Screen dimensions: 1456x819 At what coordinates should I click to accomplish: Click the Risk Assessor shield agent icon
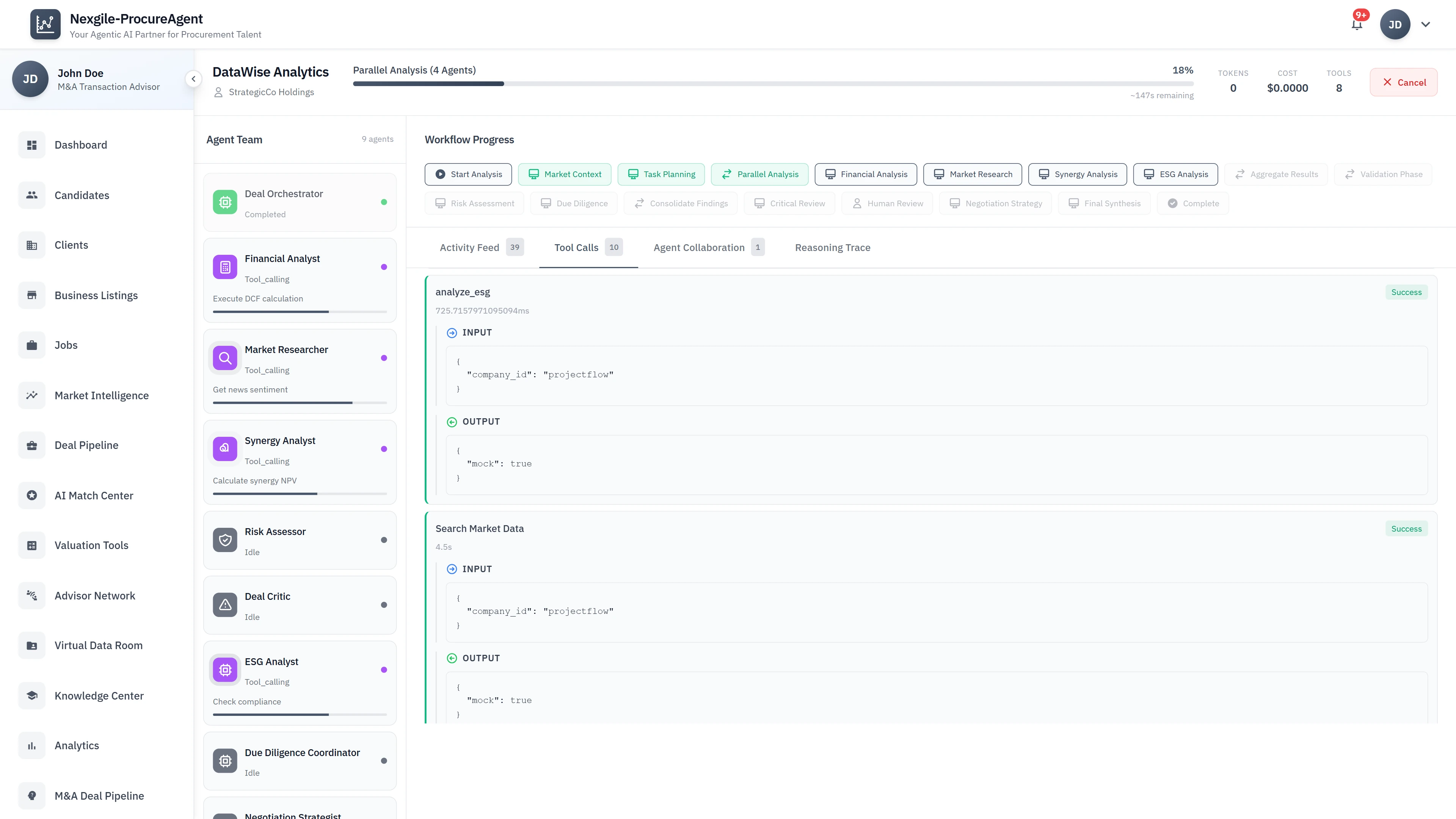(x=225, y=540)
